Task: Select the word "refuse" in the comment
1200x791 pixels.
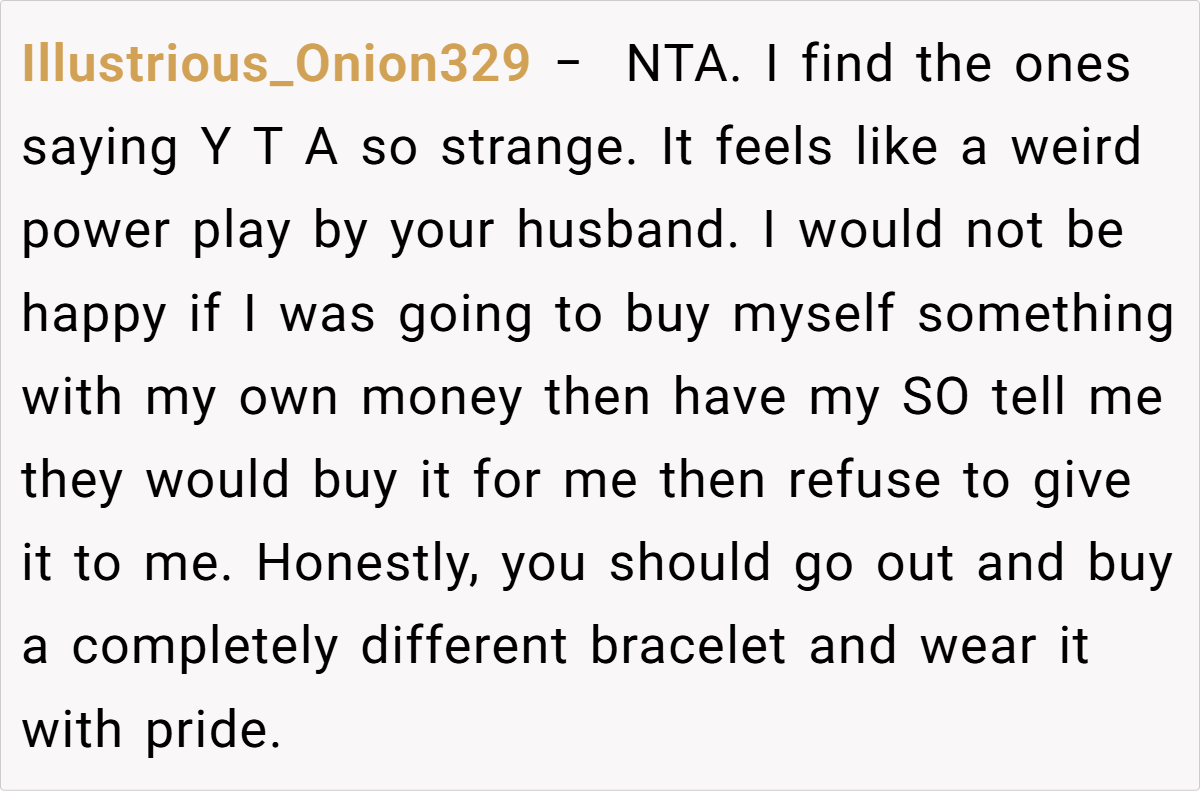Action: click(864, 481)
